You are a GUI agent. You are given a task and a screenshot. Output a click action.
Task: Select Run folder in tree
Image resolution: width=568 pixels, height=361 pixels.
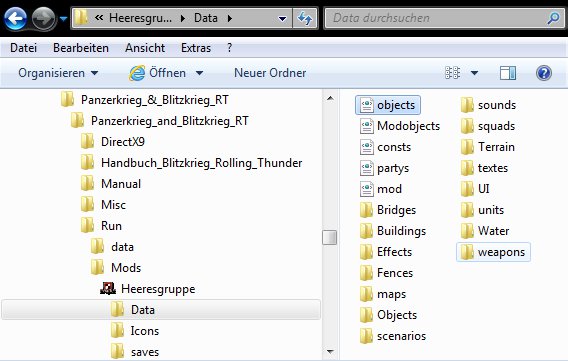pos(111,226)
